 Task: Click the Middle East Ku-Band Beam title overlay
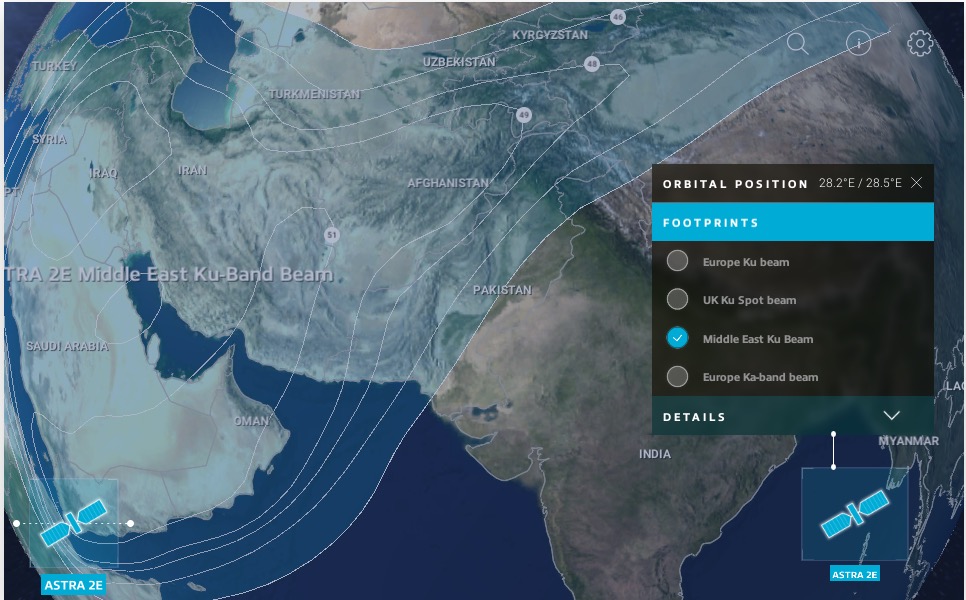[x=169, y=274]
